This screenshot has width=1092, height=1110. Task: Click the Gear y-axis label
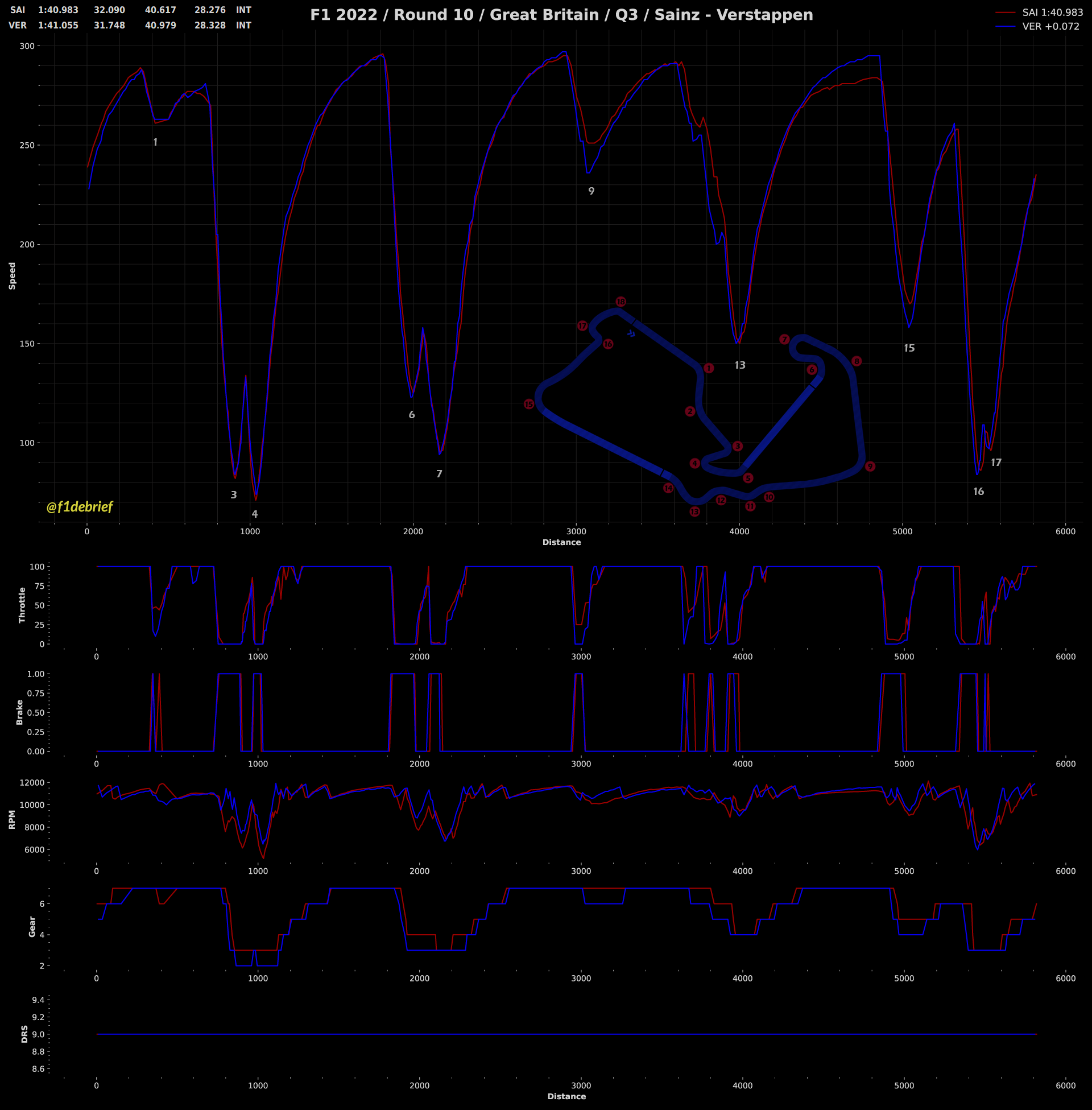click(32, 927)
